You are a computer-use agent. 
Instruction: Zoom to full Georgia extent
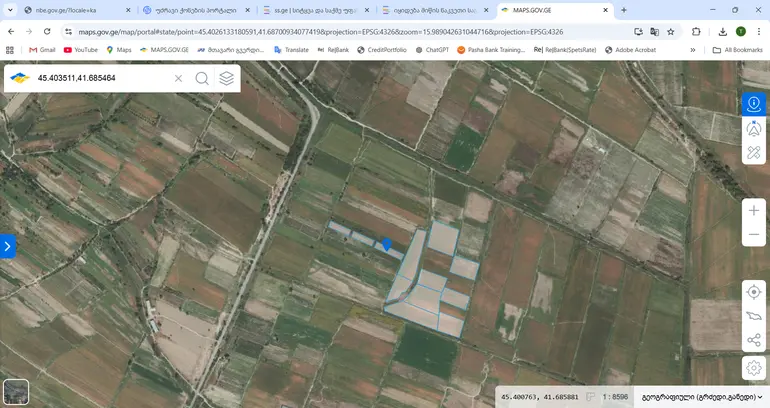754,316
